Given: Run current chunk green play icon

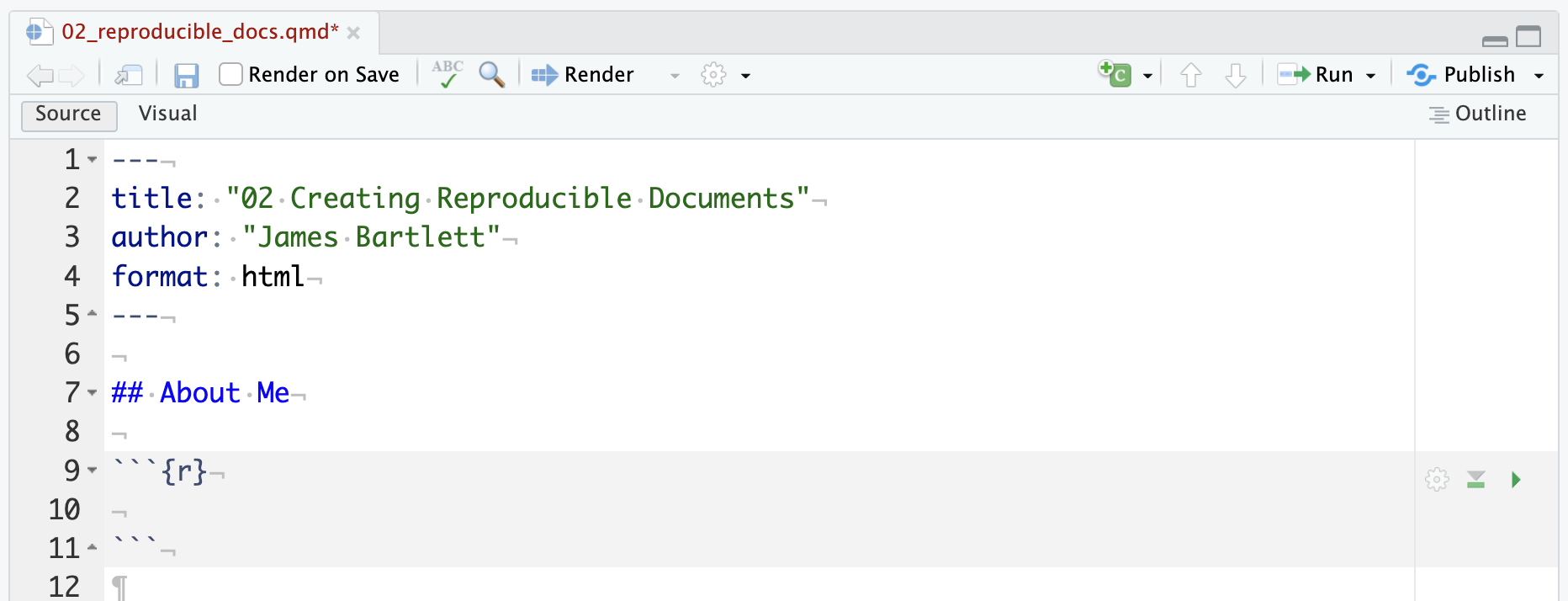Looking at the screenshot, I should tap(1516, 480).
